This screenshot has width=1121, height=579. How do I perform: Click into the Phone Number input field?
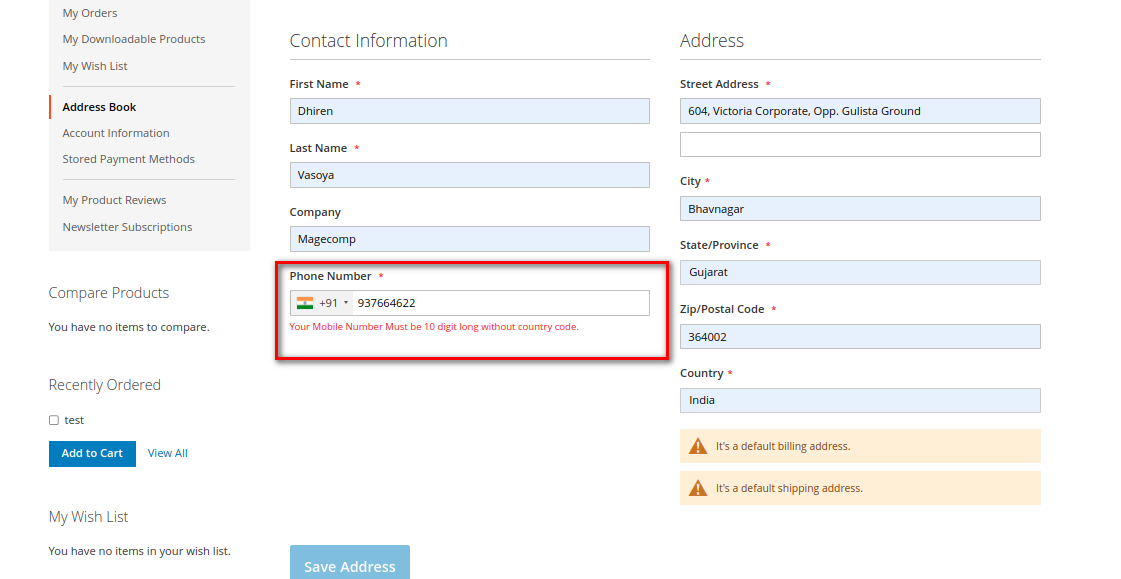(x=500, y=303)
